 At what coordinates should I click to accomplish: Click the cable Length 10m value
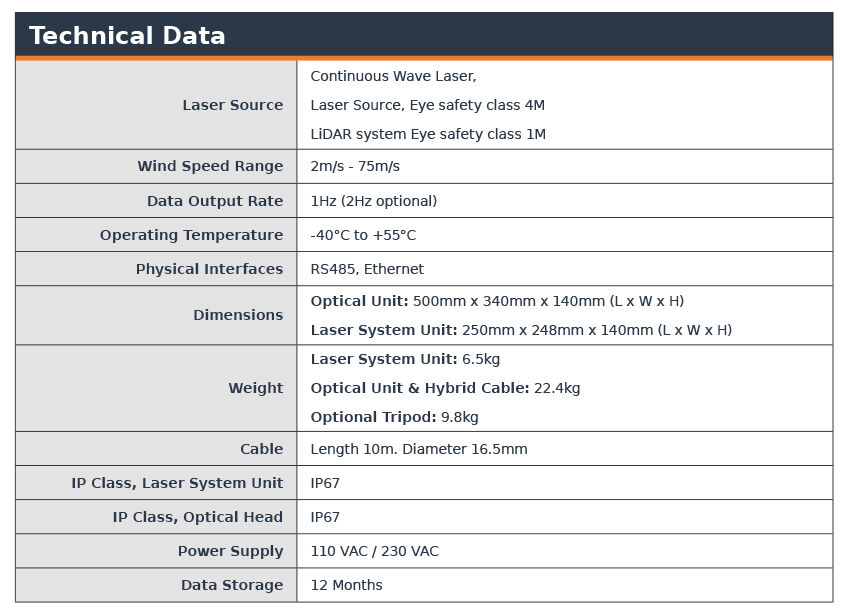point(418,449)
